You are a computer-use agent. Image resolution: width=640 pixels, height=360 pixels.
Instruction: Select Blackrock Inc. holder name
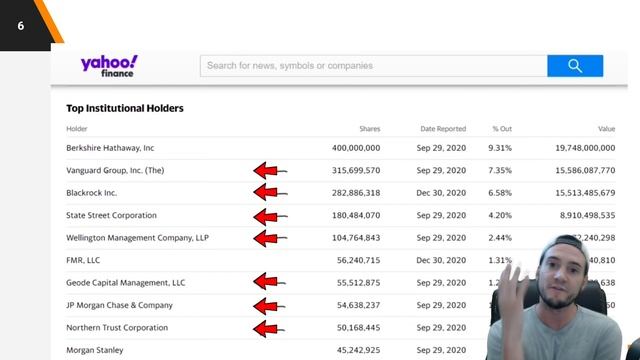(x=91, y=193)
